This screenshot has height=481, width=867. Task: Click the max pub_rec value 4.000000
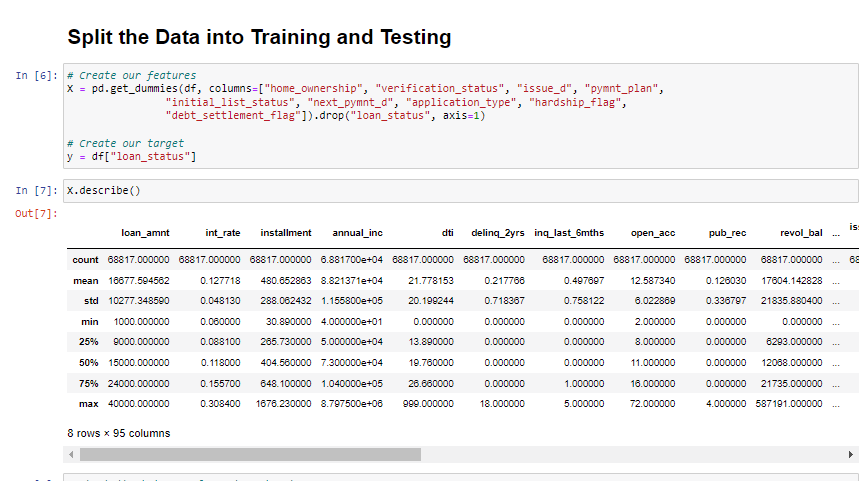click(x=726, y=404)
